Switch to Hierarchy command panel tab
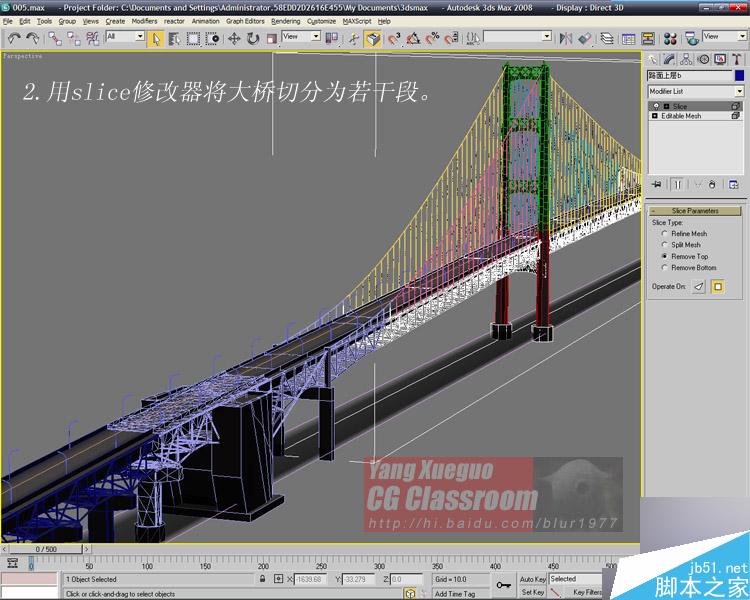The height and width of the screenshot is (600, 750). [x=686, y=59]
